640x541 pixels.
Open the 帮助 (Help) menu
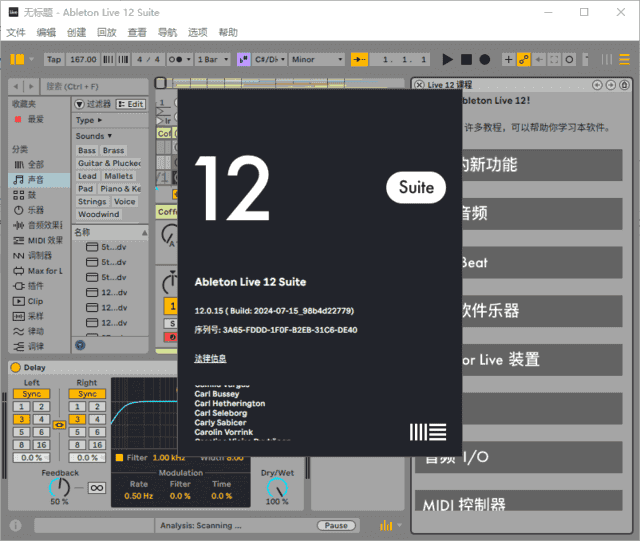(x=228, y=33)
